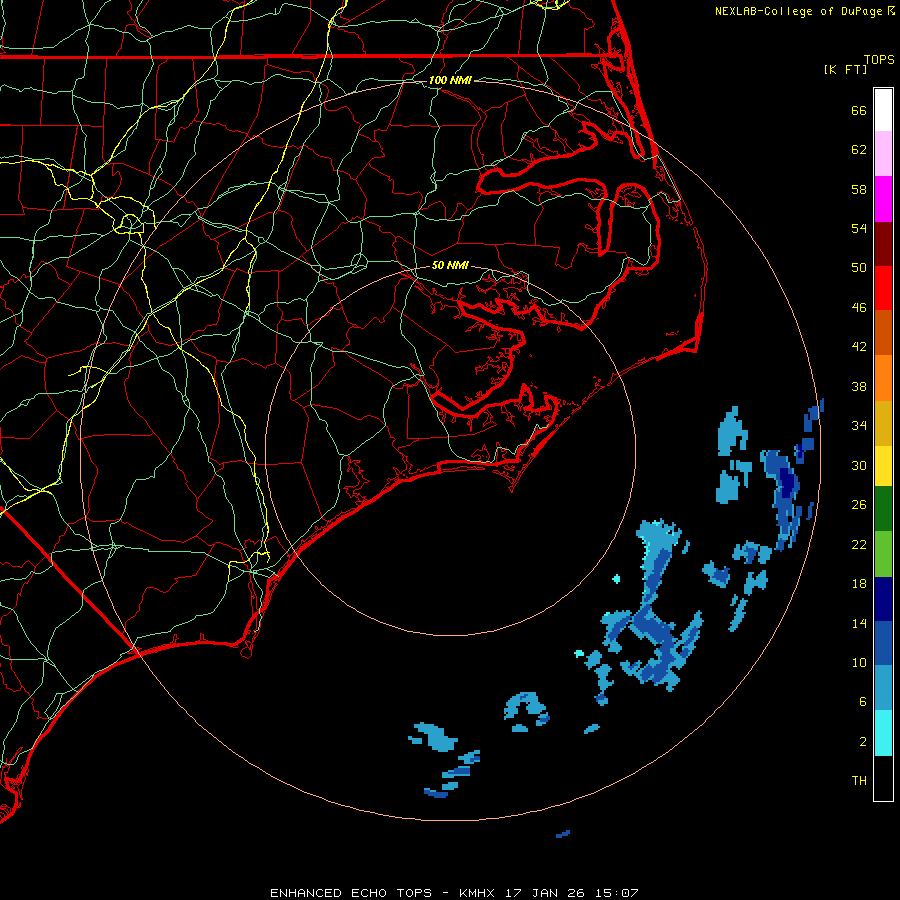Click the navy 18 kft legend swatch
The image size is (900, 900).
coord(883,599)
